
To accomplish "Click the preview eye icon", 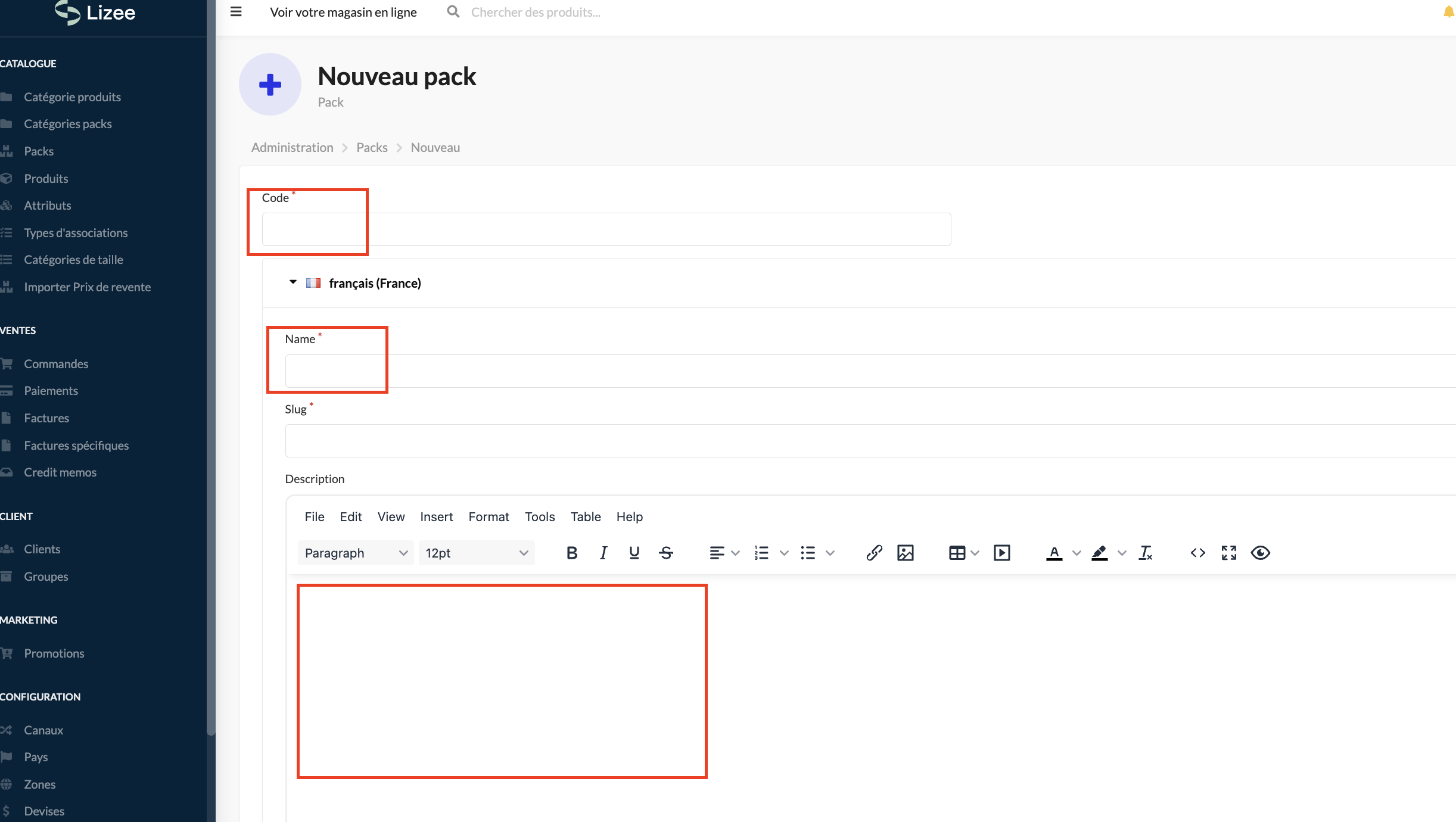I will tap(1260, 553).
